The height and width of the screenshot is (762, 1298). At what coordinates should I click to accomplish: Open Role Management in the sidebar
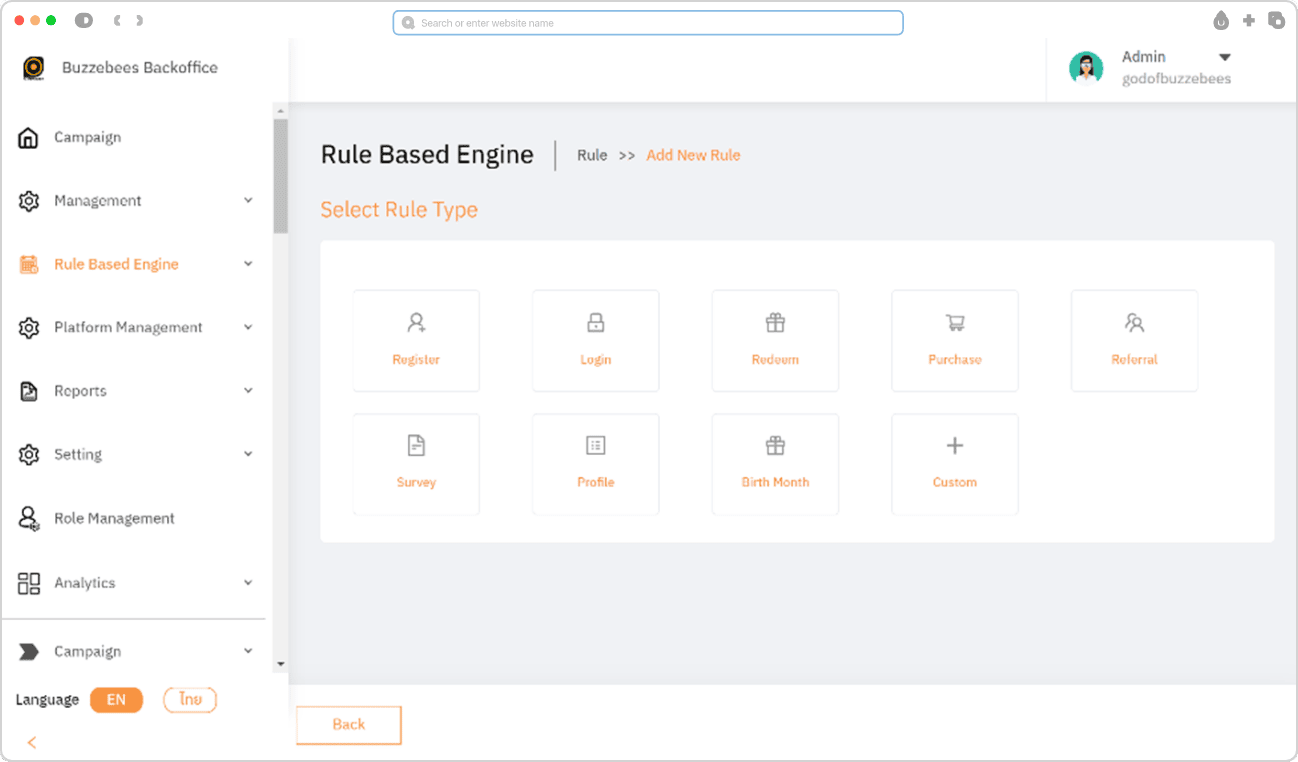[114, 519]
